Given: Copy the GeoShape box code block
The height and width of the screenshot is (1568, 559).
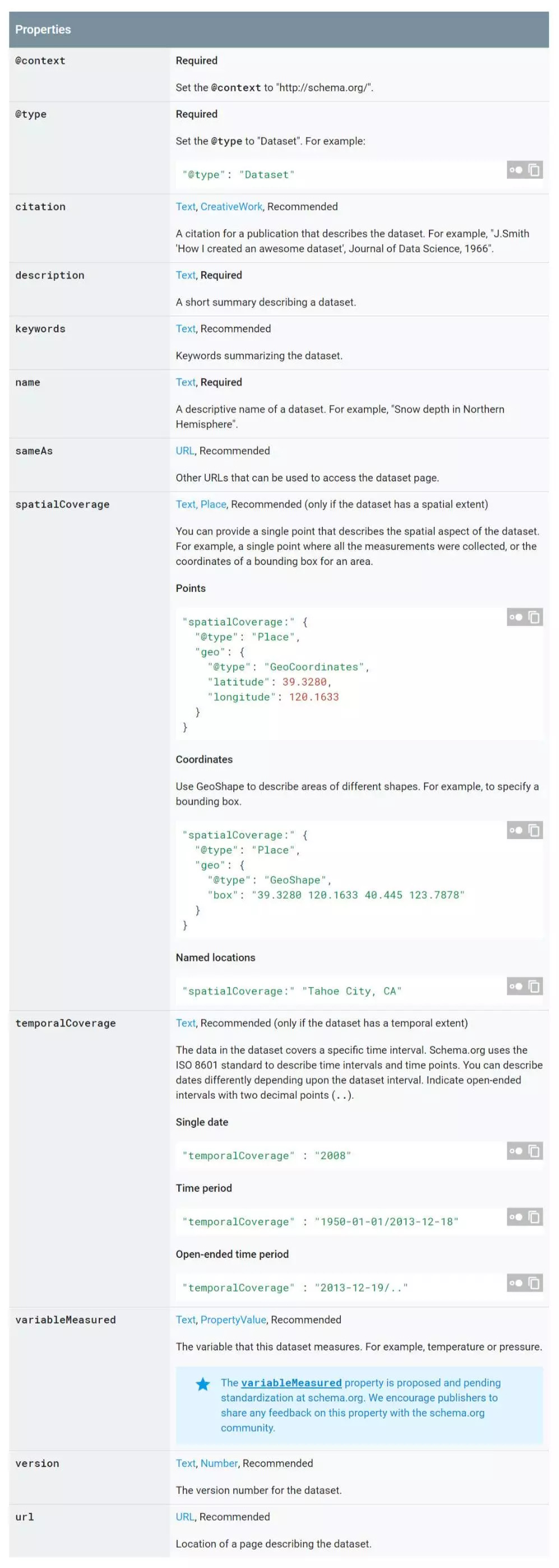Looking at the screenshot, I should (534, 830).
